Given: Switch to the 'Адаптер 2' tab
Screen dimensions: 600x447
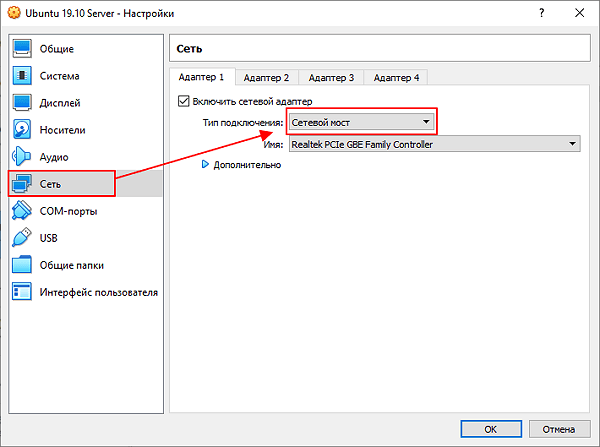Looking at the screenshot, I should click(x=266, y=77).
